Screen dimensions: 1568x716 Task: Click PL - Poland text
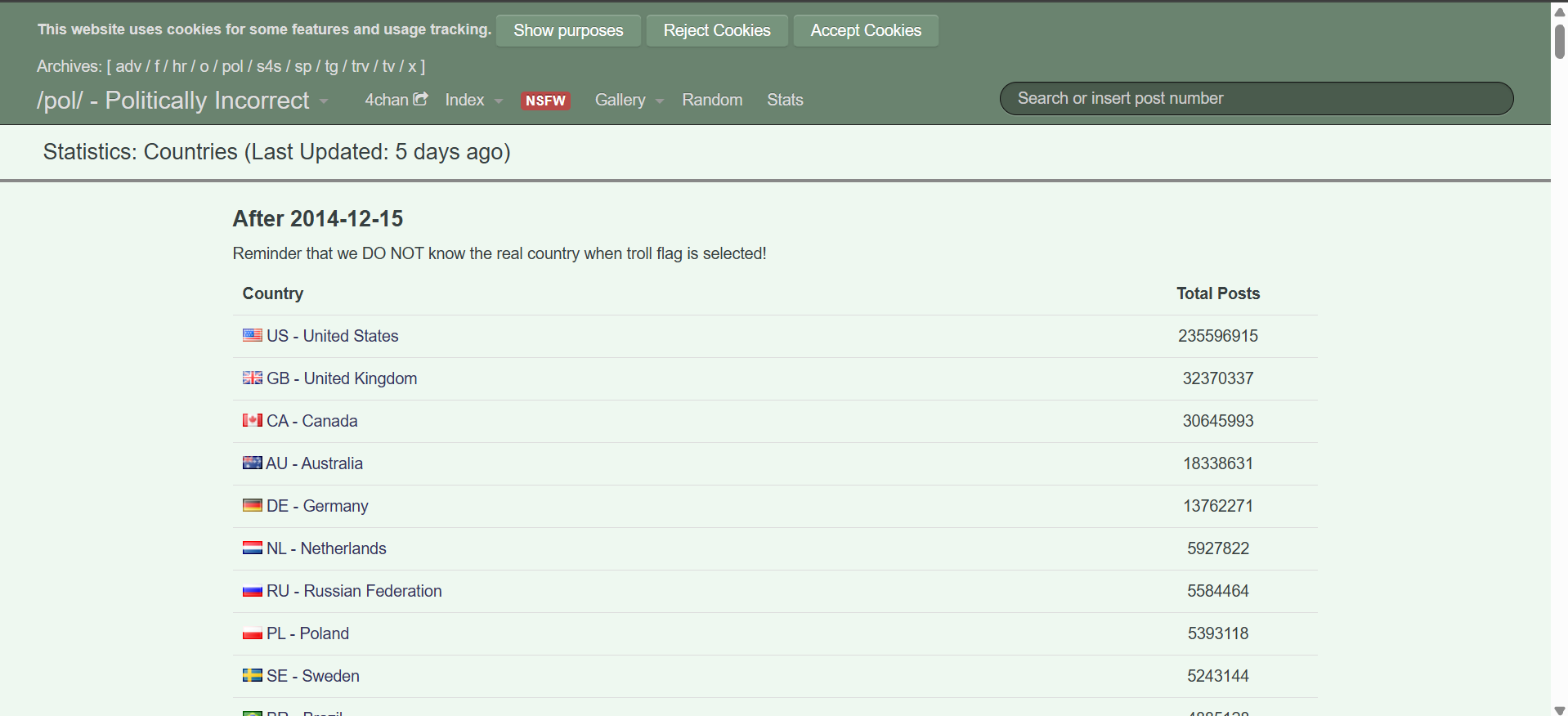tap(307, 633)
